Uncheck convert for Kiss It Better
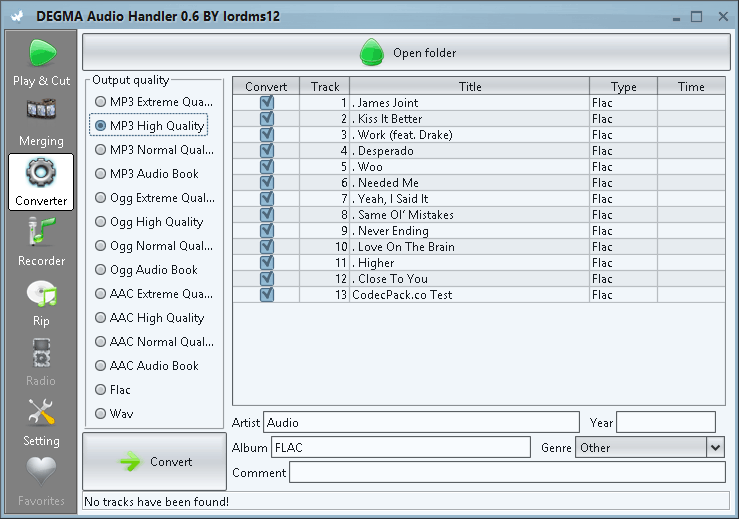This screenshot has height=519, width=739. pyautogui.click(x=267, y=118)
